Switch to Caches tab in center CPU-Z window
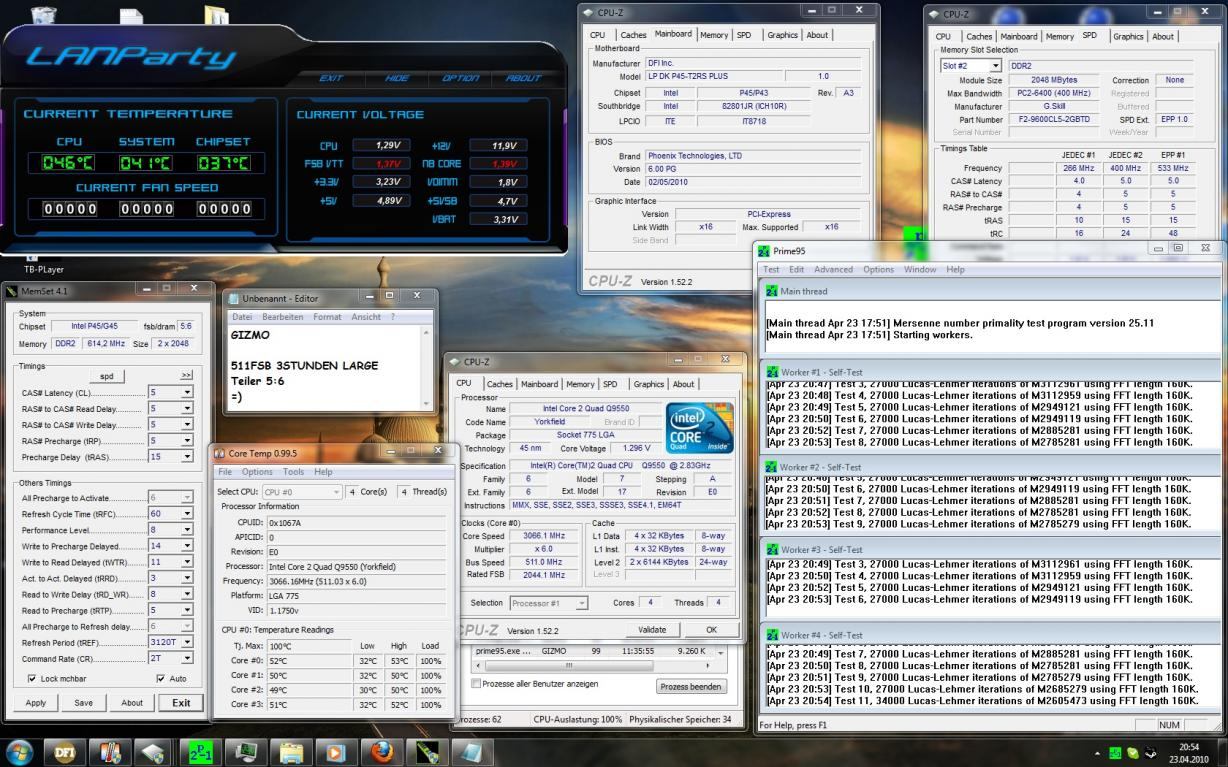This screenshot has height=767, width=1228. click(x=500, y=384)
